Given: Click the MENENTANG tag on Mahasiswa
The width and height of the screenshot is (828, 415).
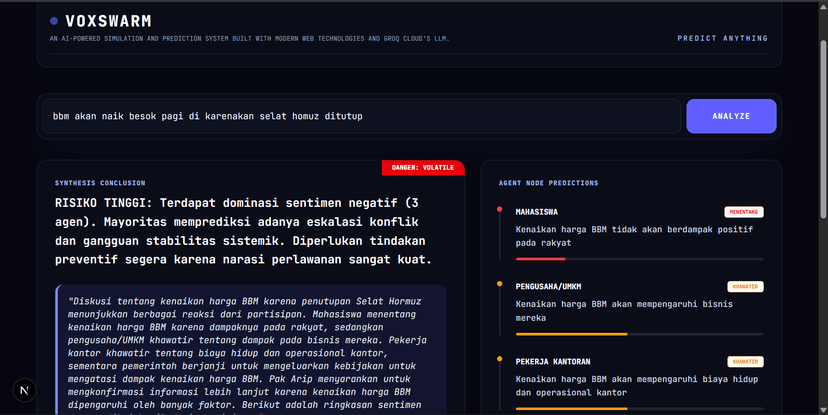Looking at the screenshot, I should pyautogui.click(x=744, y=212).
